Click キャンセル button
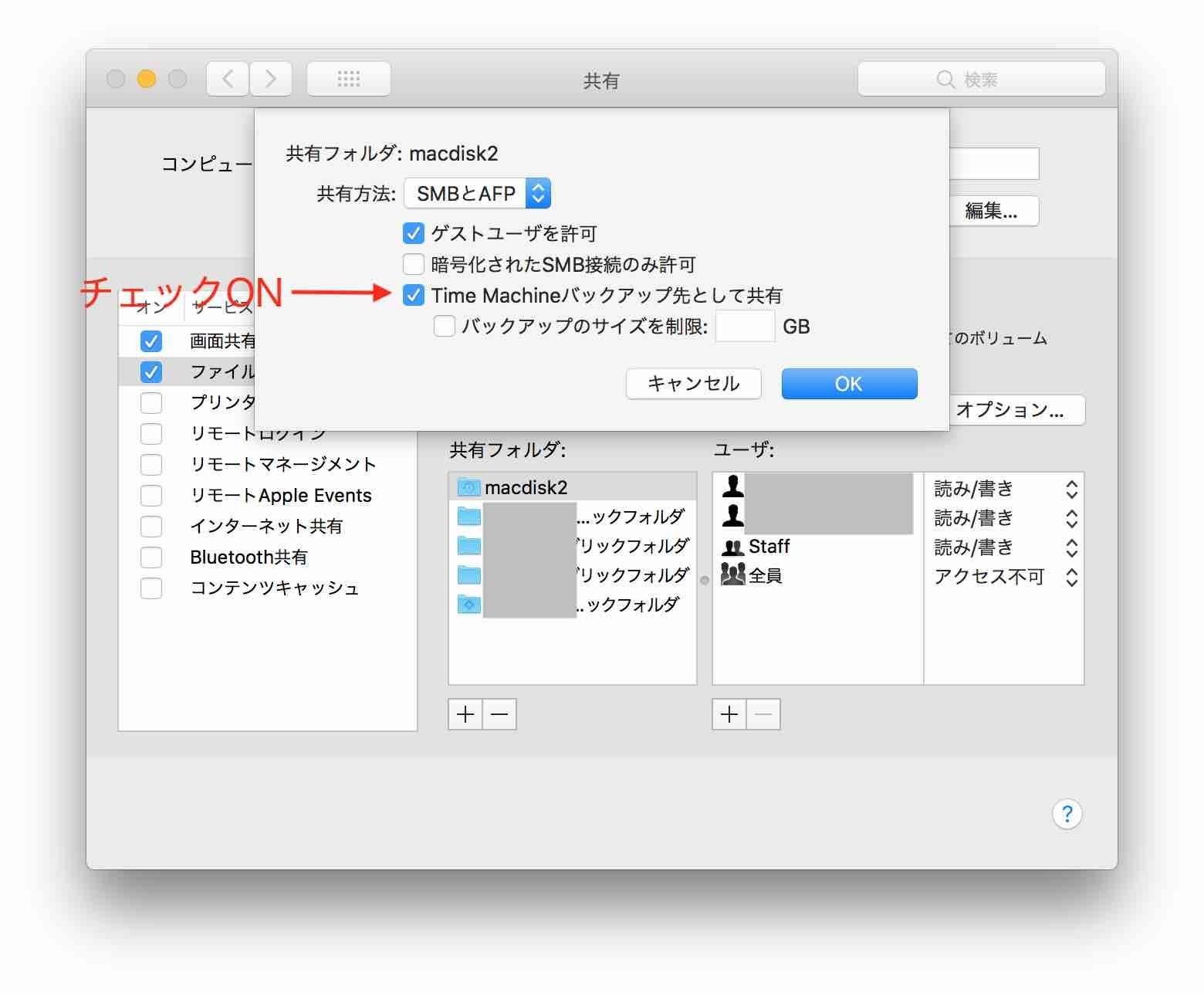Viewport: 1204px width, 993px height. coord(694,384)
